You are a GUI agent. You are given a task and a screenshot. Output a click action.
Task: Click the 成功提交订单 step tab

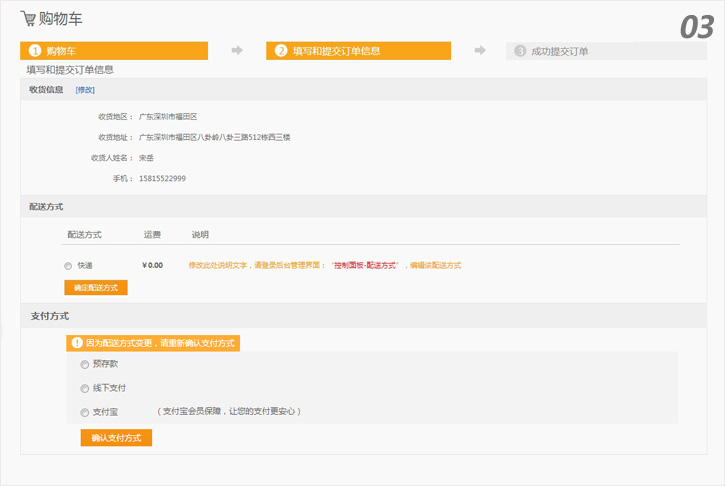click(566, 51)
